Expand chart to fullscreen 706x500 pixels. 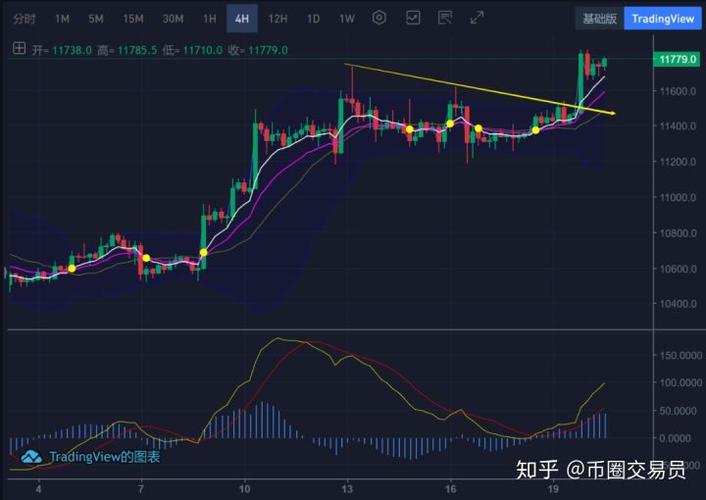[477, 18]
